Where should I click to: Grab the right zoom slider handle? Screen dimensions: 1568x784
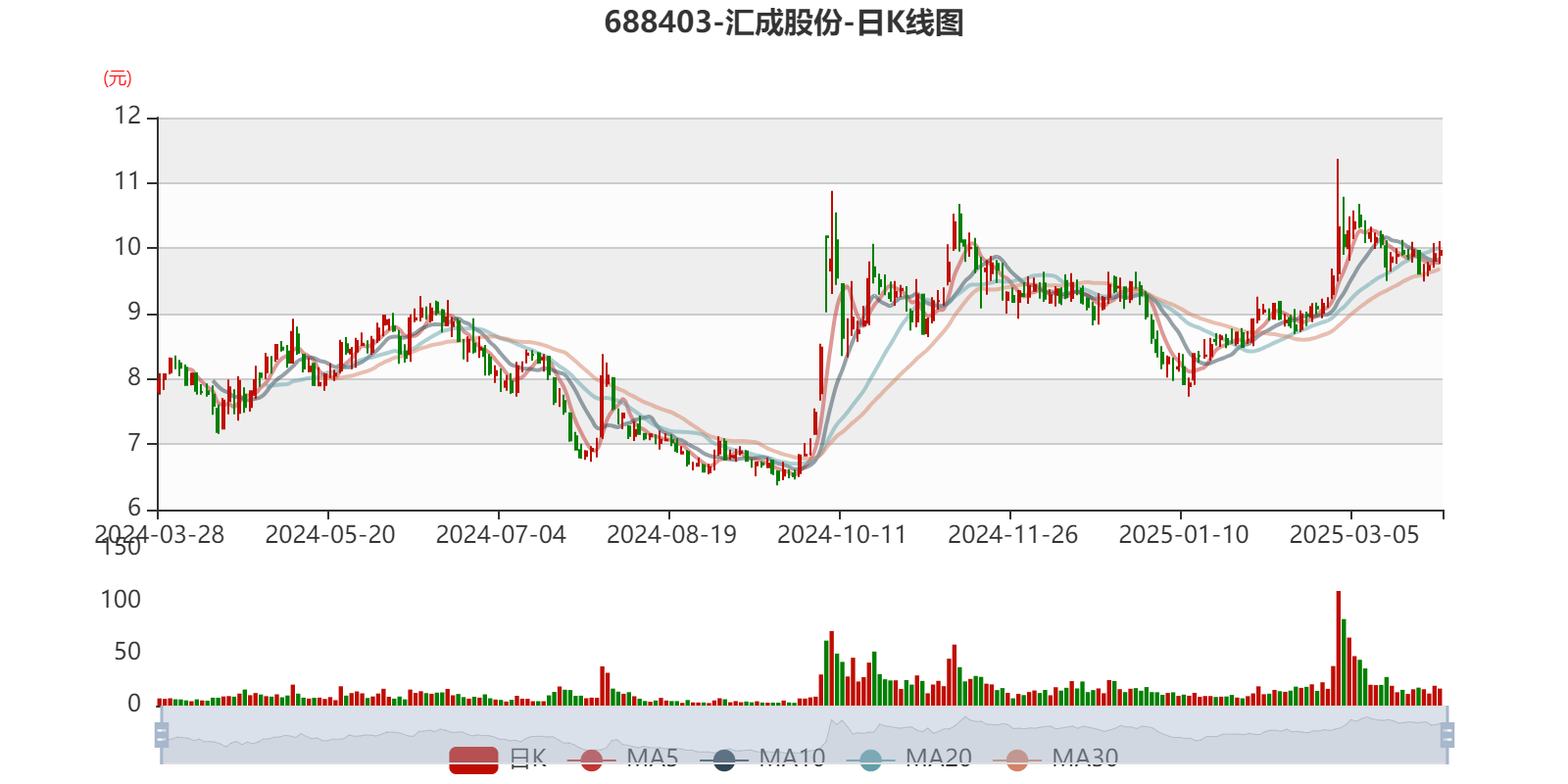[x=1447, y=734]
